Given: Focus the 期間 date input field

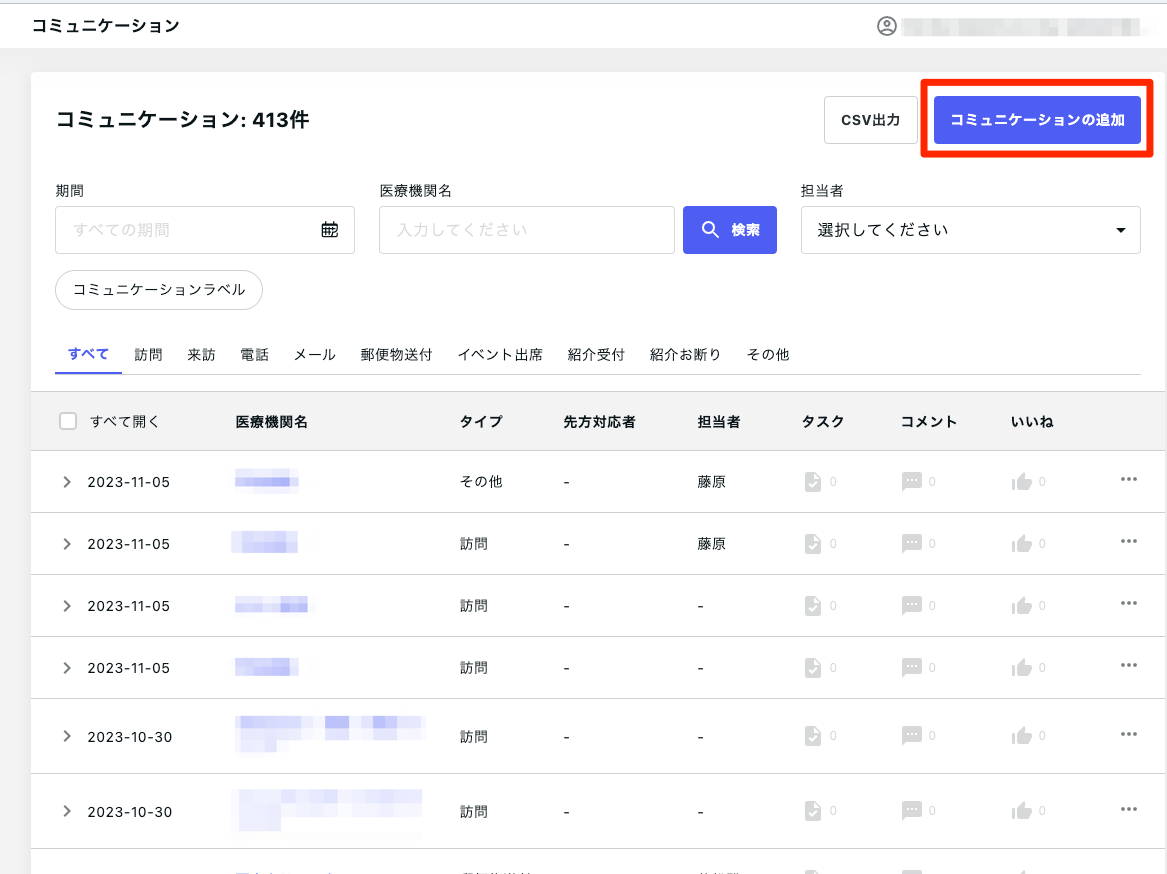Looking at the screenshot, I should tap(205, 230).
